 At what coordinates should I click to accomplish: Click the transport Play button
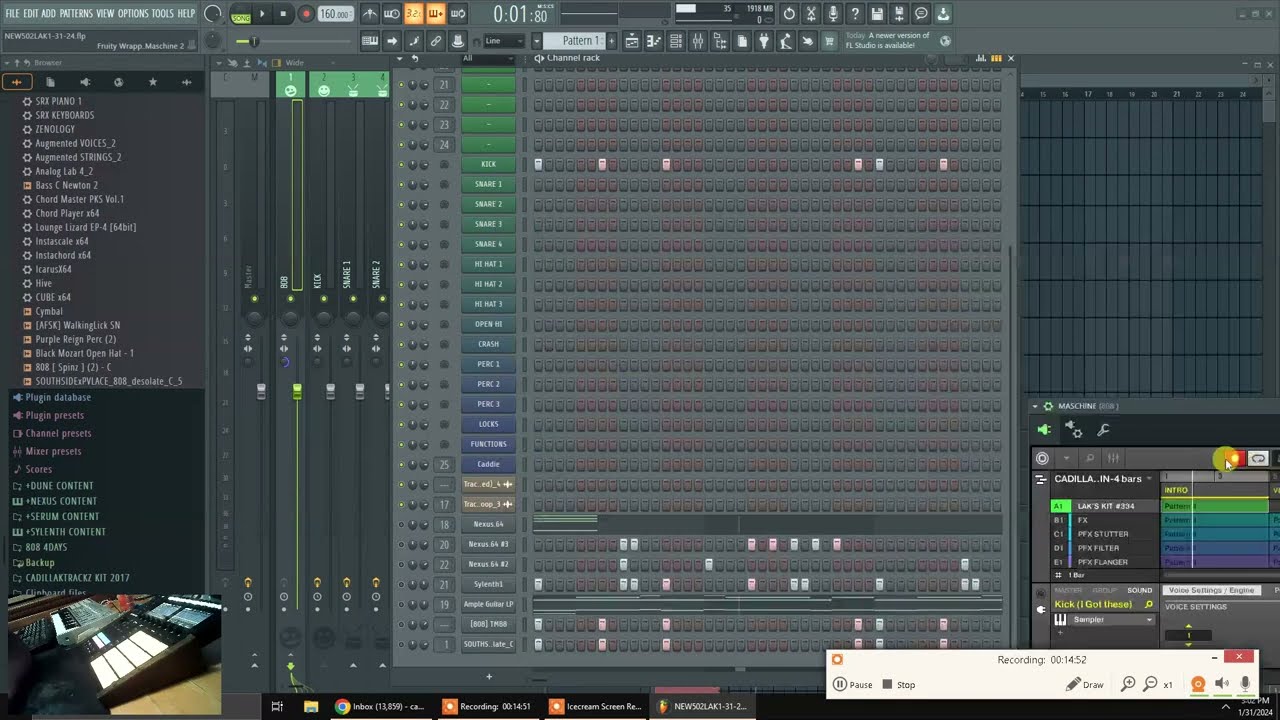pyautogui.click(x=263, y=14)
